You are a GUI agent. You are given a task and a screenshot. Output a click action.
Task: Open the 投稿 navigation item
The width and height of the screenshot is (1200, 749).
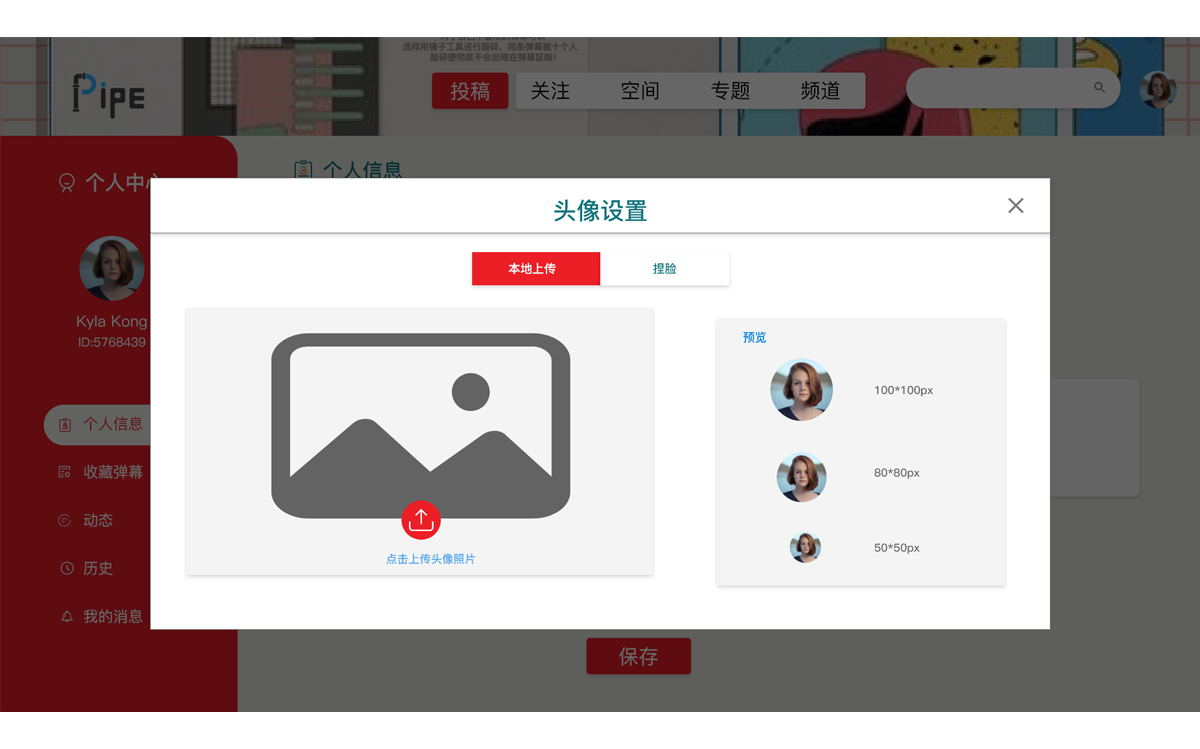(x=470, y=91)
